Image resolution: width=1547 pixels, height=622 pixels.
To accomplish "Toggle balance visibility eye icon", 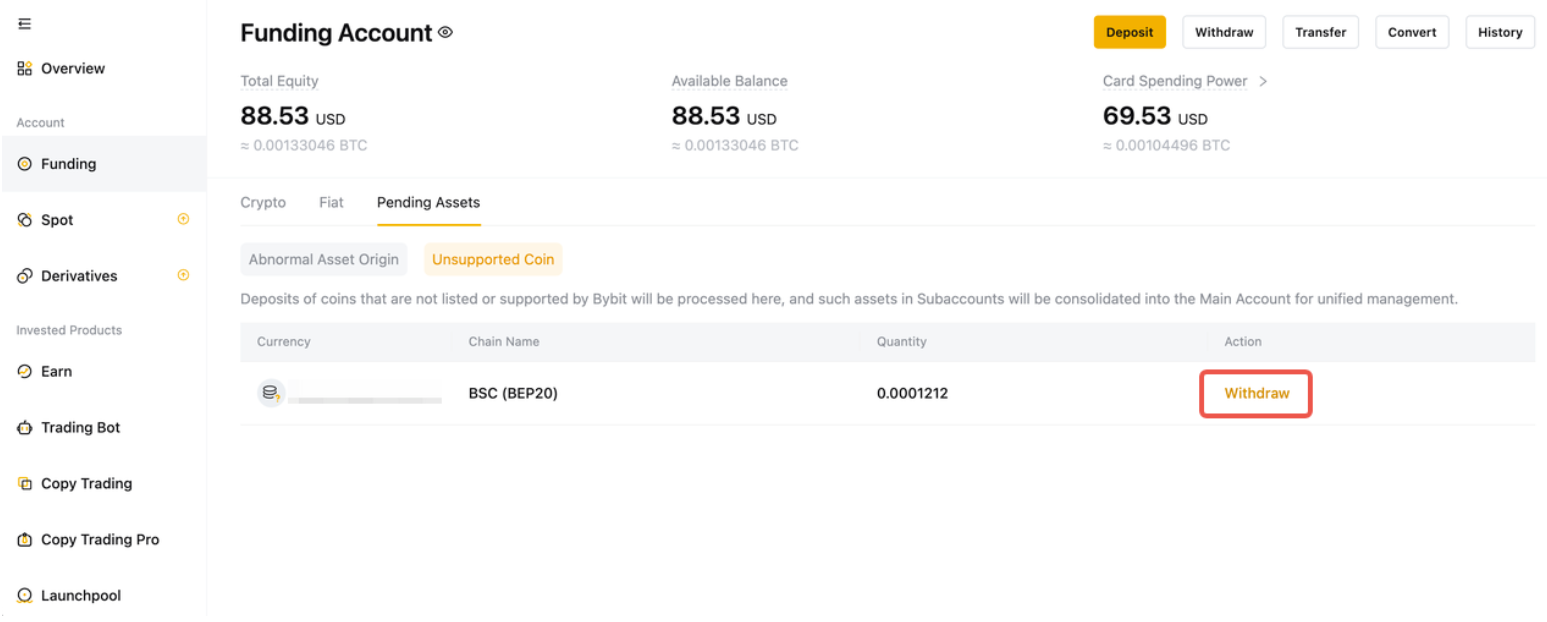I will click(x=445, y=33).
